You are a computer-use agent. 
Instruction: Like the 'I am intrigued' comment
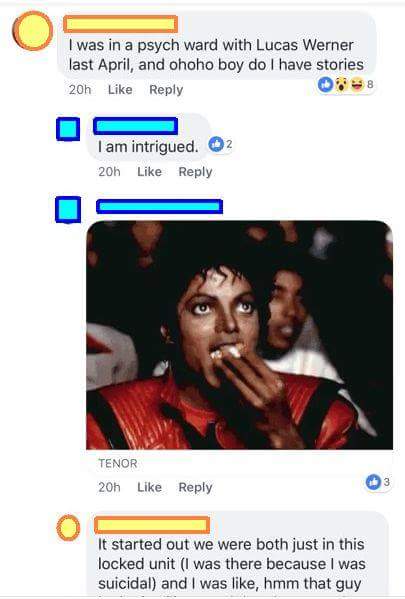[149, 172]
